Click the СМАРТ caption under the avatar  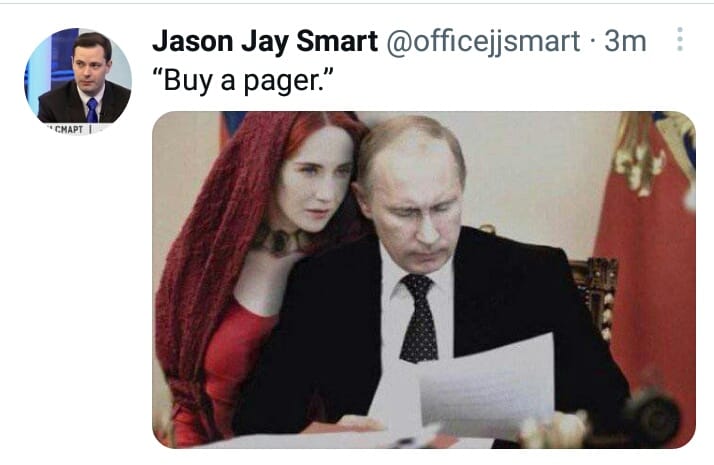click(x=69, y=130)
